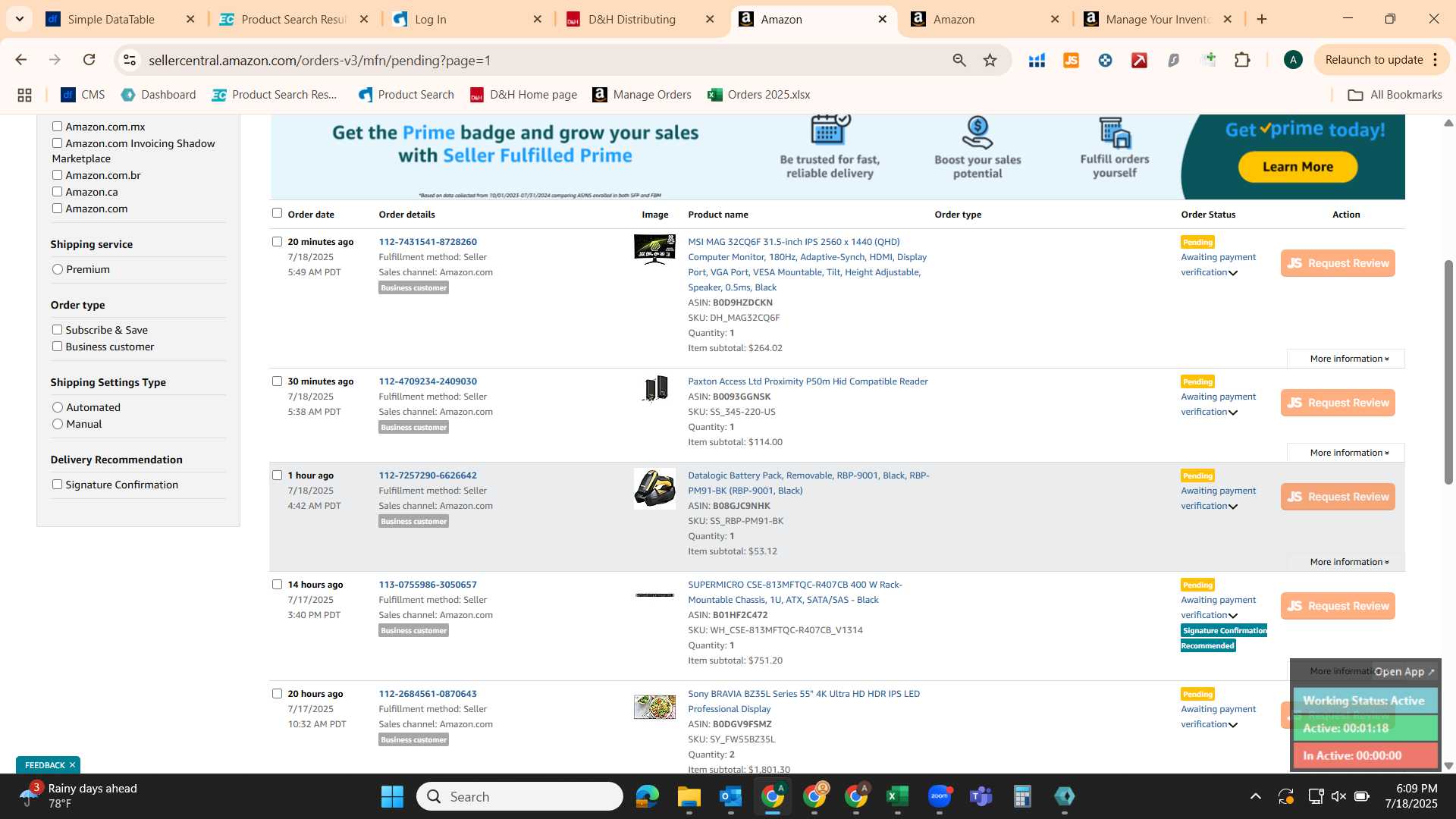This screenshot has width=1456, height=819.
Task: Open the apps grid in bookmarks bar
Action: (x=24, y=95)
